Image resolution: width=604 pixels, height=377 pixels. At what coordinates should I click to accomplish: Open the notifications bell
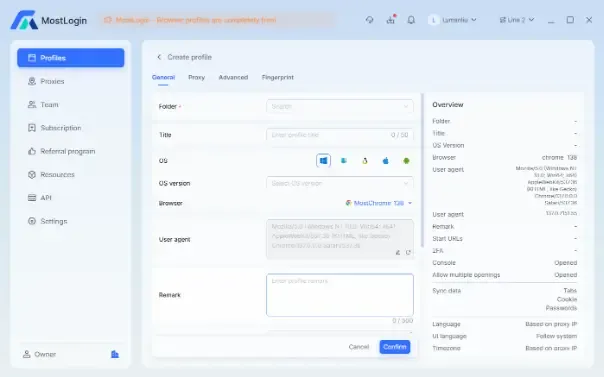point(411,20)
